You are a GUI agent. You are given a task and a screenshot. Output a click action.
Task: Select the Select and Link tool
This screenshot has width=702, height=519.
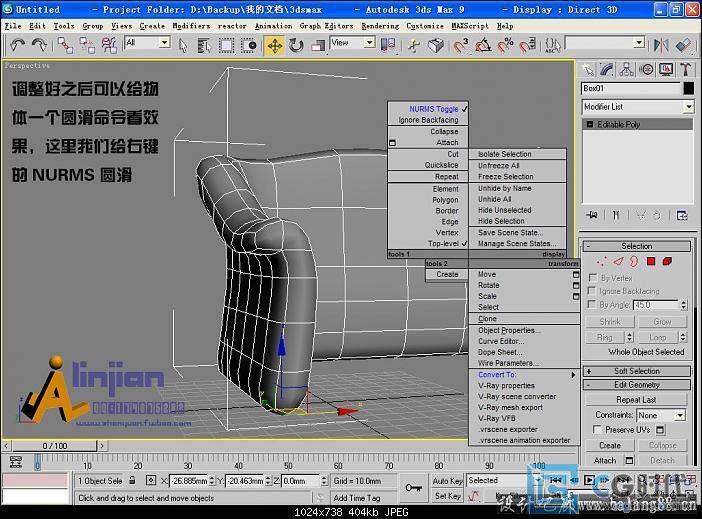pyautogui.click(x=65, y=45)
